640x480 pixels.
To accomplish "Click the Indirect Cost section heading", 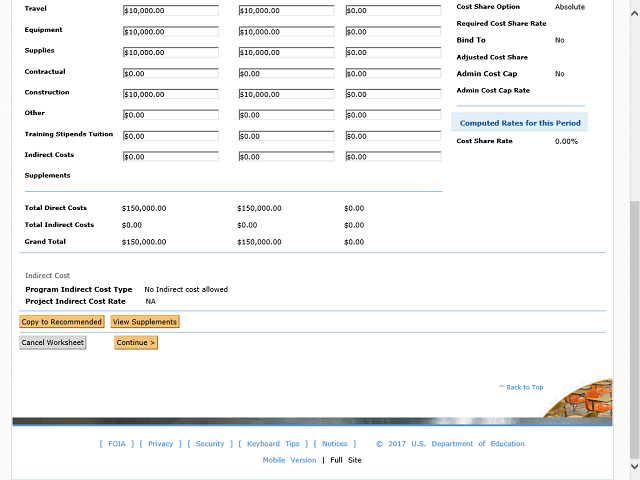I will pyautogui.click(x=47, y=276).
